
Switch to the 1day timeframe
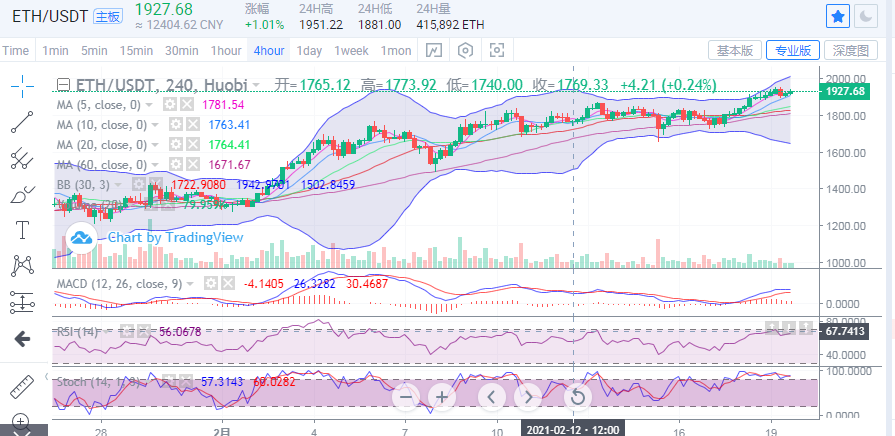[x=309, y=50]
